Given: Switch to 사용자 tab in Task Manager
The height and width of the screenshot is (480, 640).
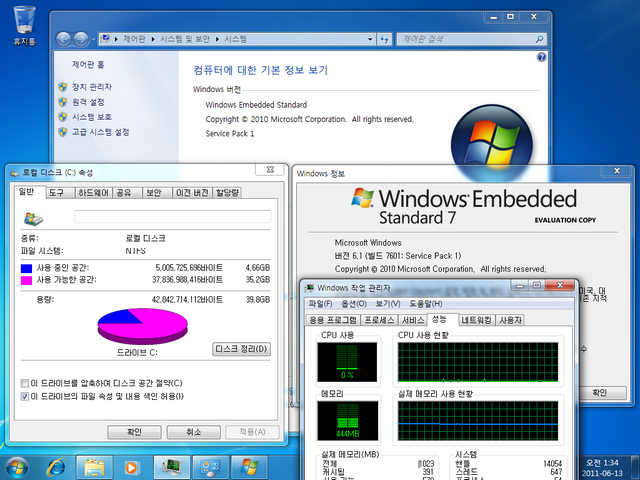Looking at the screenshot, I should pyautogui.click(x=510, y=320).
